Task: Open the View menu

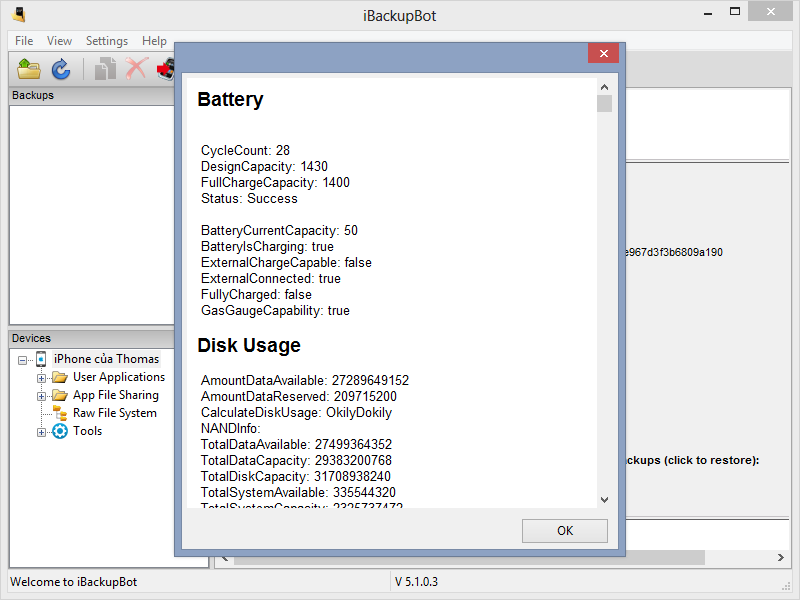Action: click(x=59, y=41)
